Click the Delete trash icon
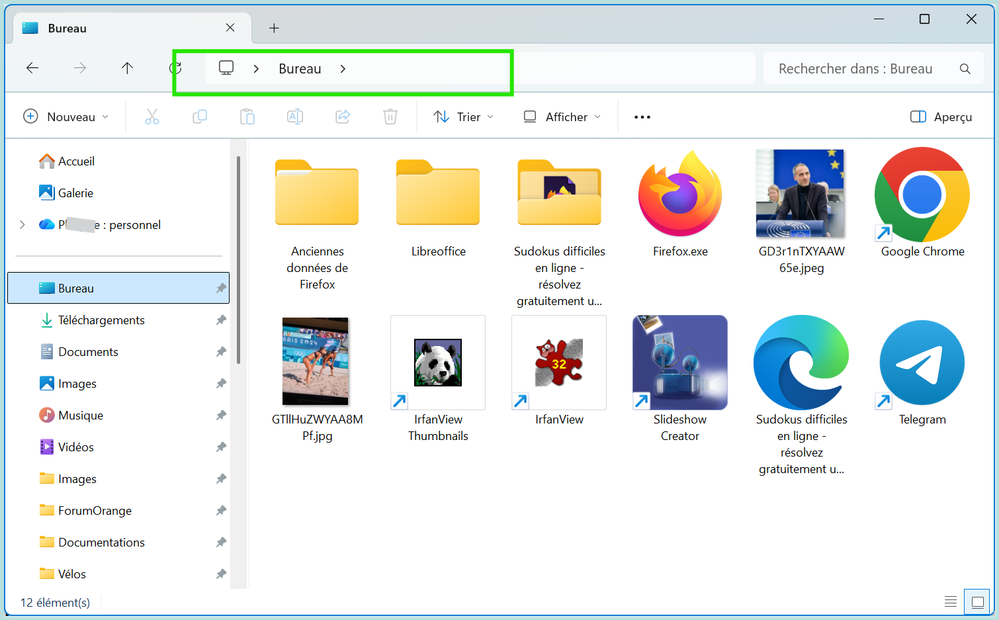The image size is (999, 620). click(x=390, y=117)
